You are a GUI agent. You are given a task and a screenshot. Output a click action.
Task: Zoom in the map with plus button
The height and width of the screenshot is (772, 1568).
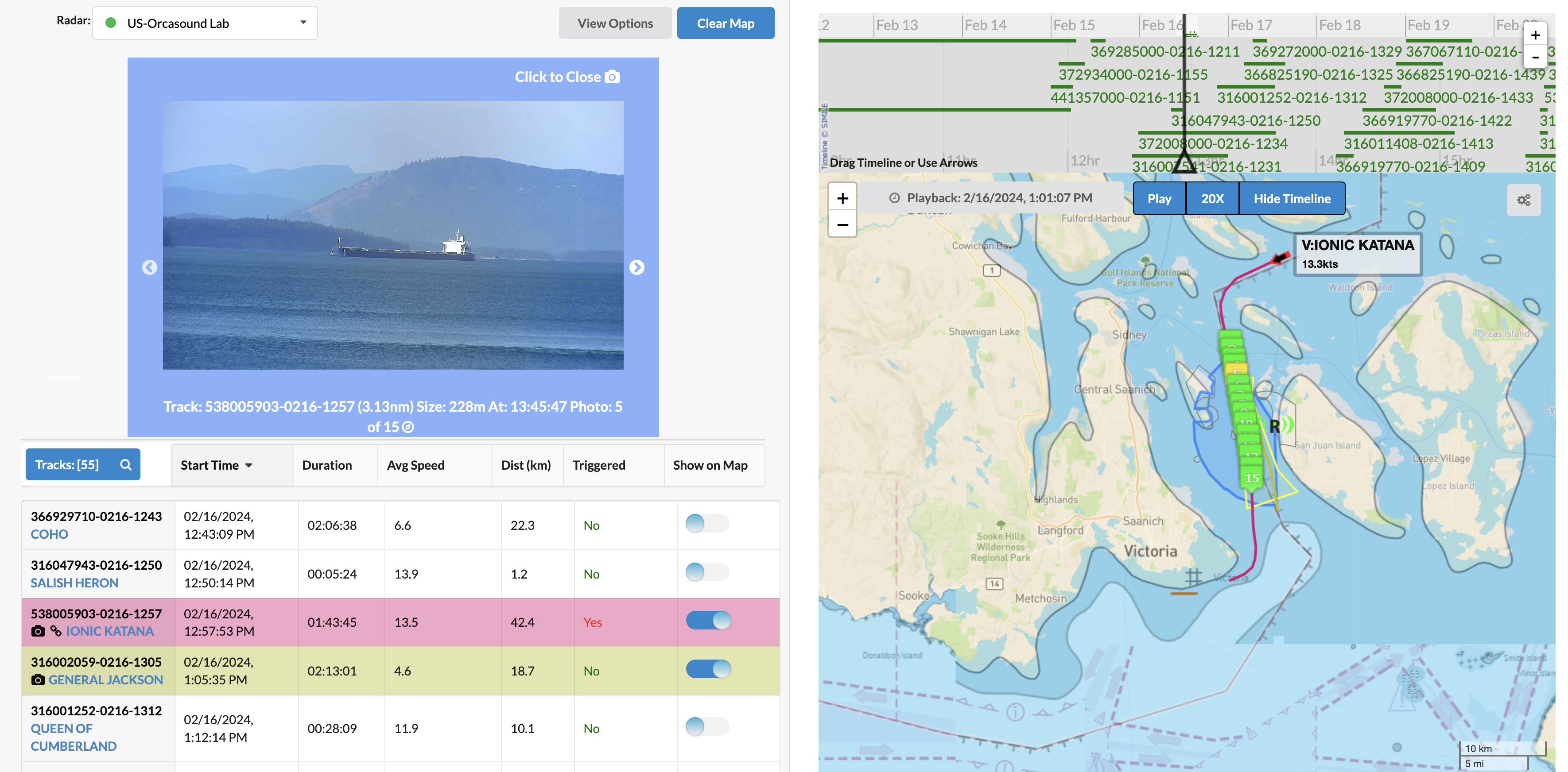click(x=842, y=198)
